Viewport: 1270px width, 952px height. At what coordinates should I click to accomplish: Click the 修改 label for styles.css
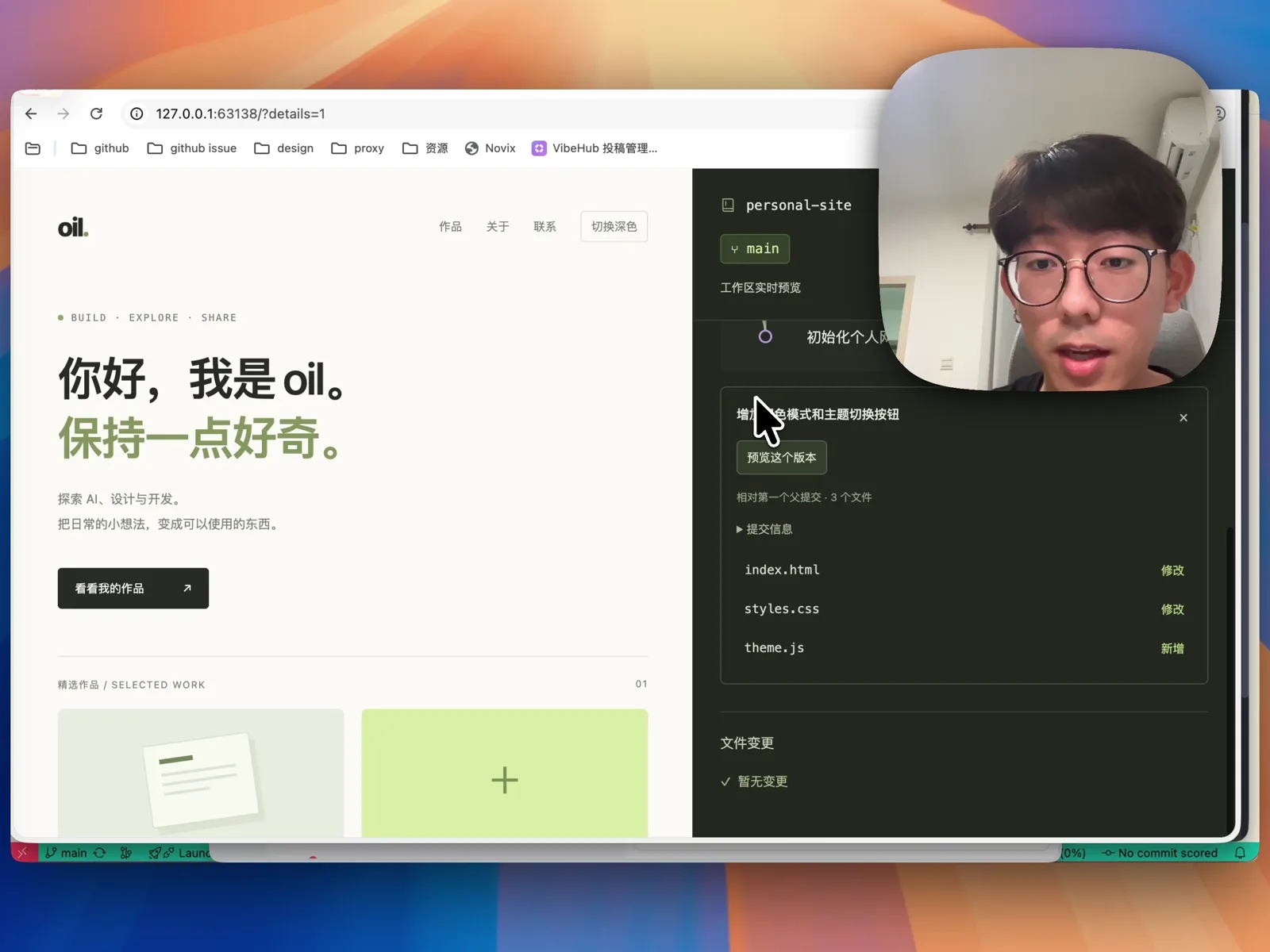[x=1172, y=609]
